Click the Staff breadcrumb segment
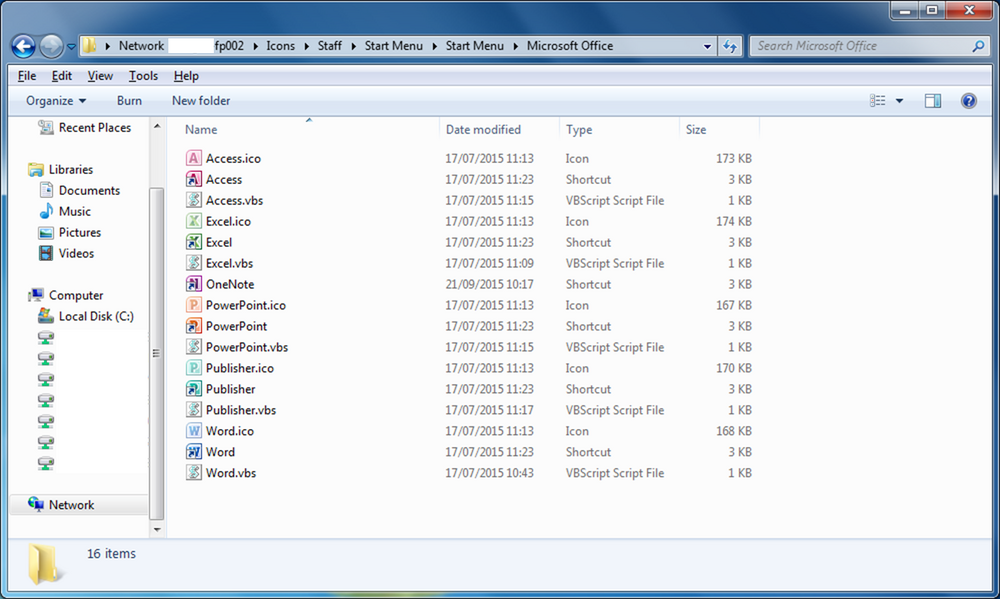 point(330,46)
